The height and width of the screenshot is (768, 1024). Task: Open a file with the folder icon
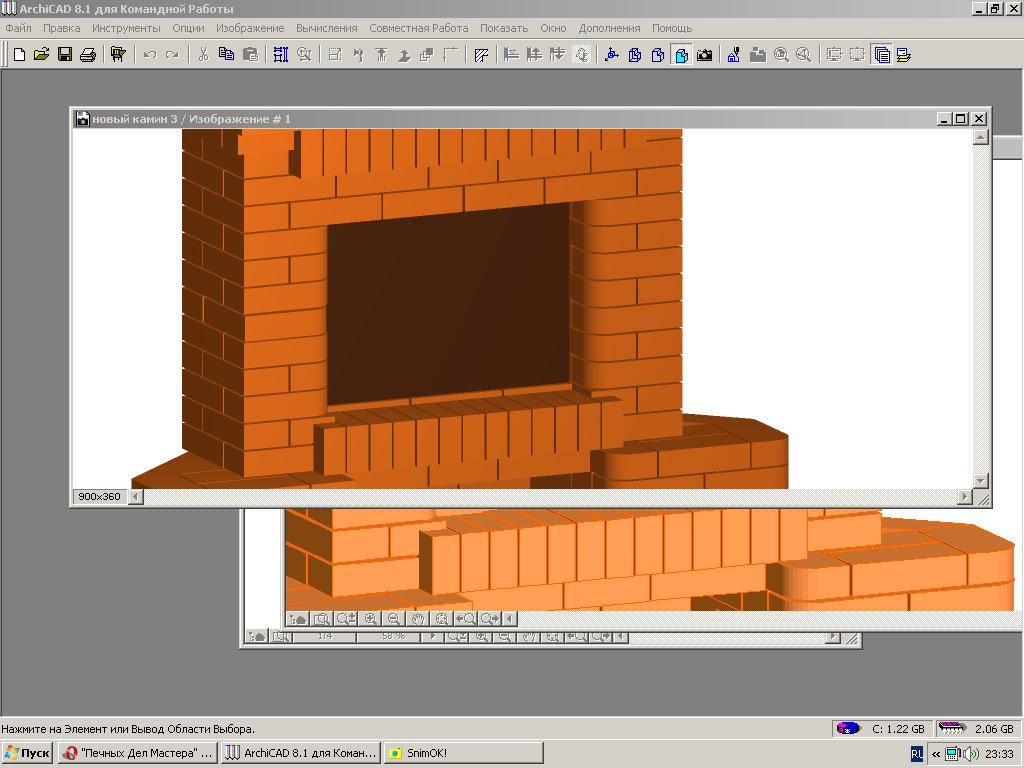coord(41,55)
